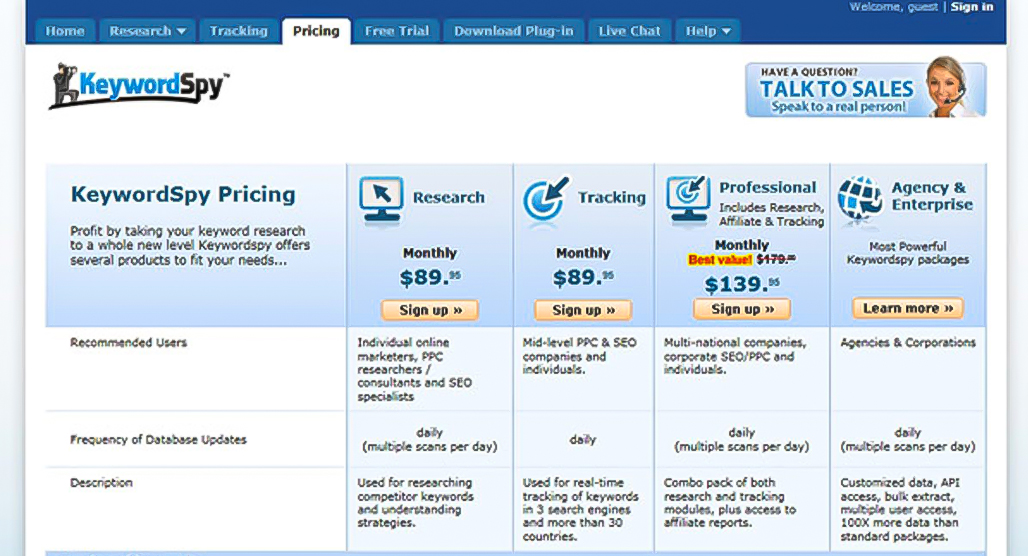This screenshot has width=1028, height=556.
Task: Click the Research plan monitor icon
Action: click(x=381, y=201)
